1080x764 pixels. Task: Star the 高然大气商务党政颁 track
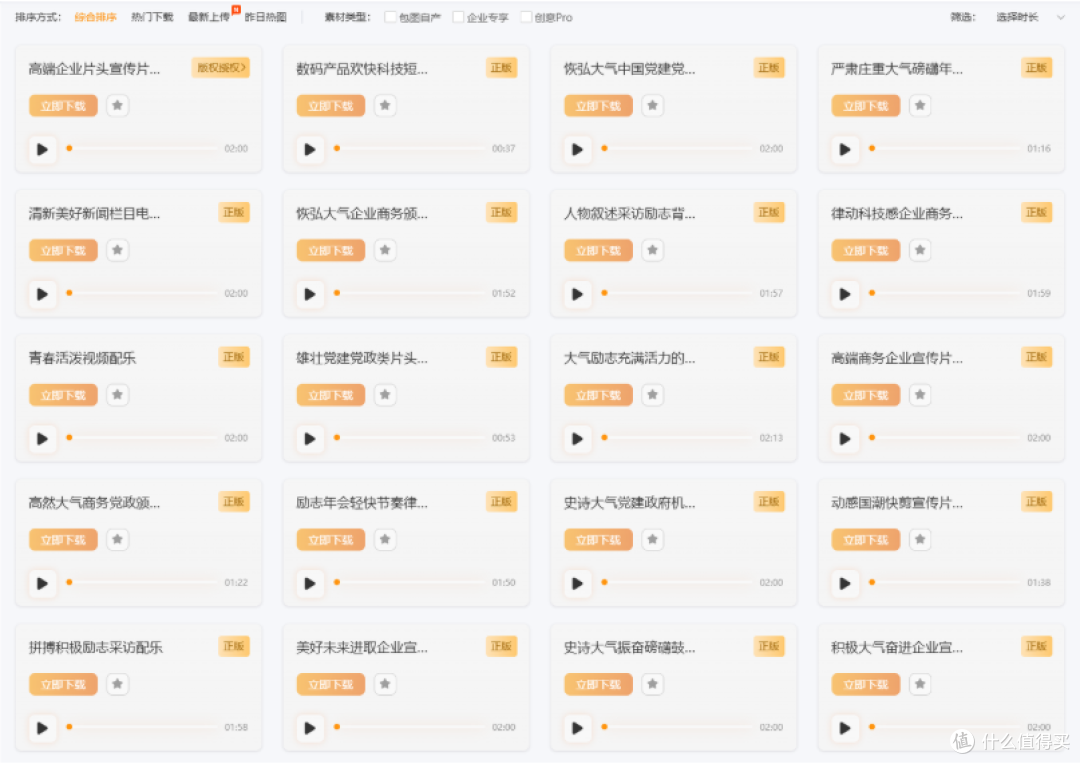click(x=118, y=539)
